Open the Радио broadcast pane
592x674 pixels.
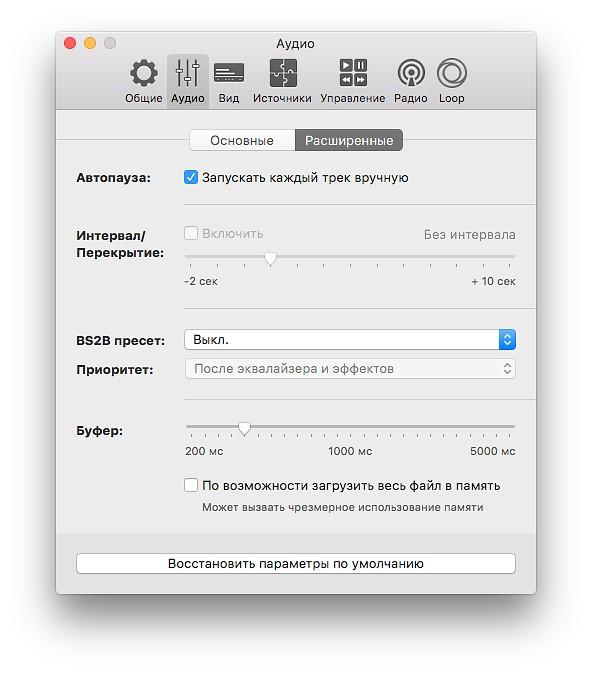click(411, 81)
